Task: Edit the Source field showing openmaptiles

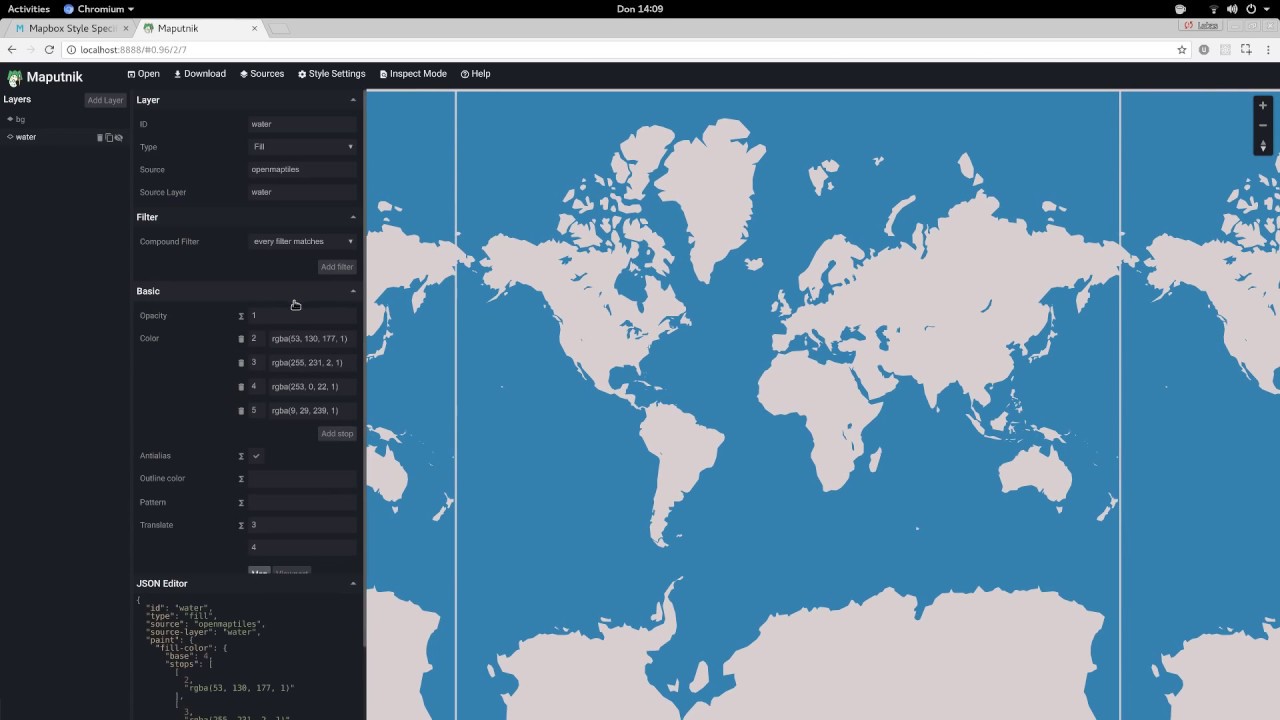Action: tap(302, 169)
